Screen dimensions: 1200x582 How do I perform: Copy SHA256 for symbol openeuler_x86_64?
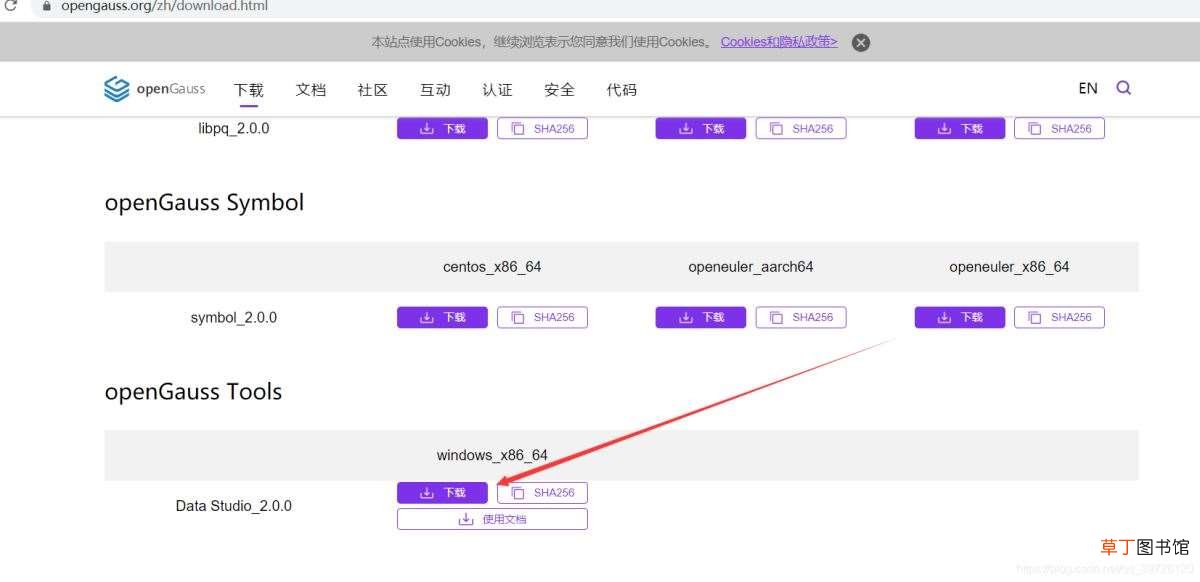pos(1059,318)
